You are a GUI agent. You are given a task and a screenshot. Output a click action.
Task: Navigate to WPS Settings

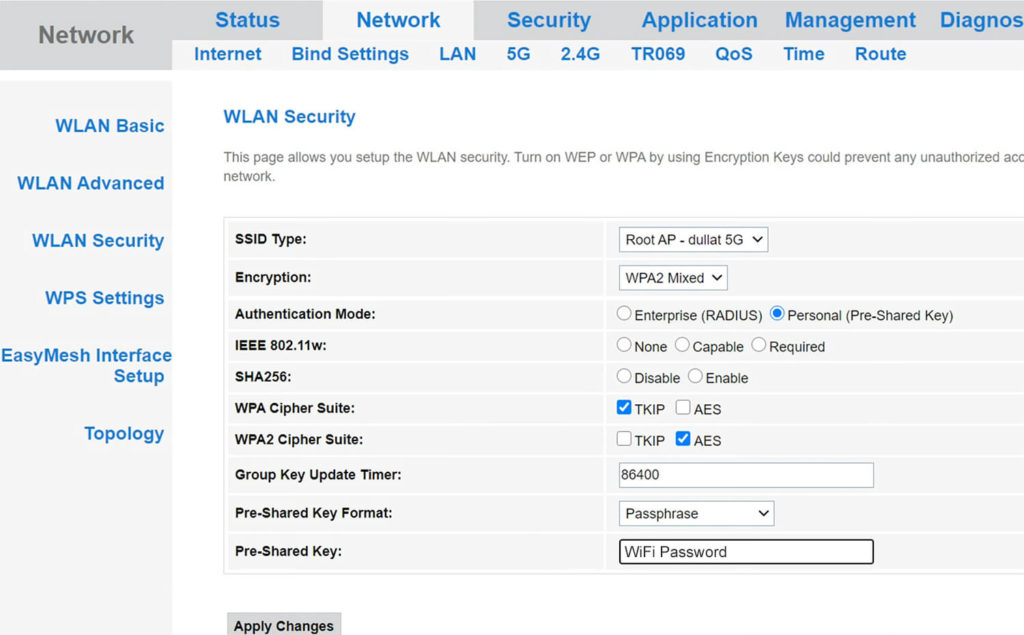104,298
